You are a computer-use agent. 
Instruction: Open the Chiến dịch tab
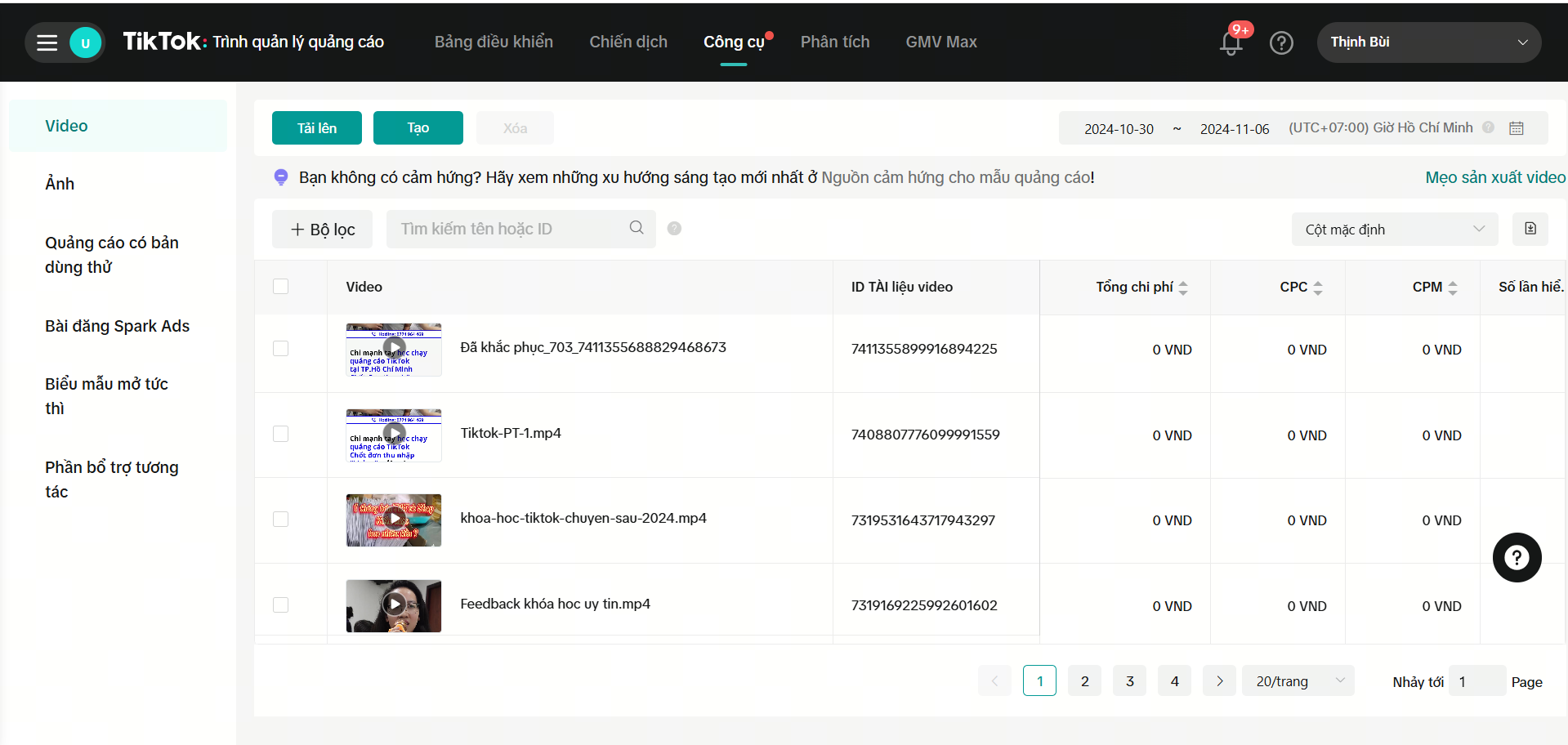628,42
